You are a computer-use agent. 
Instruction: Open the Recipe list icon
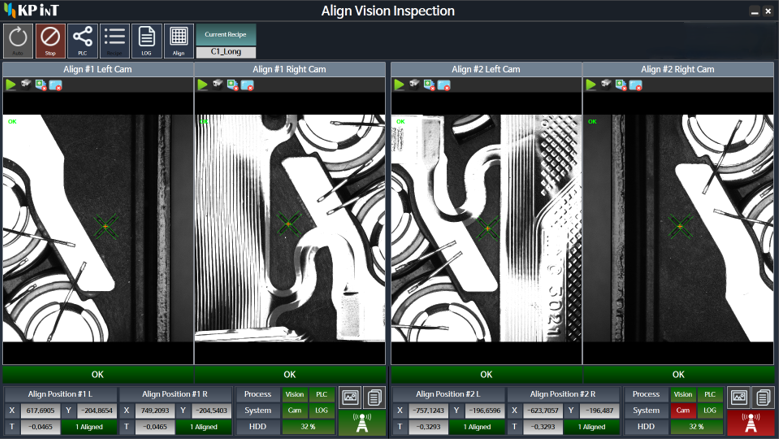[x=114, y=41]
